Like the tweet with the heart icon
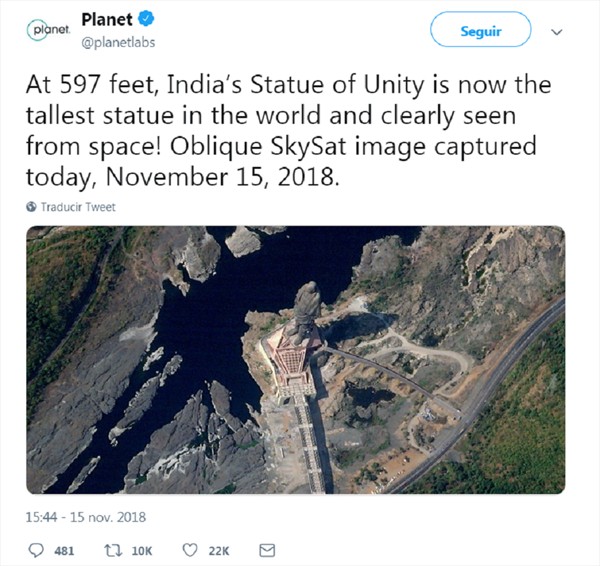Screen dimensions: 600x566 click(190, 551)
